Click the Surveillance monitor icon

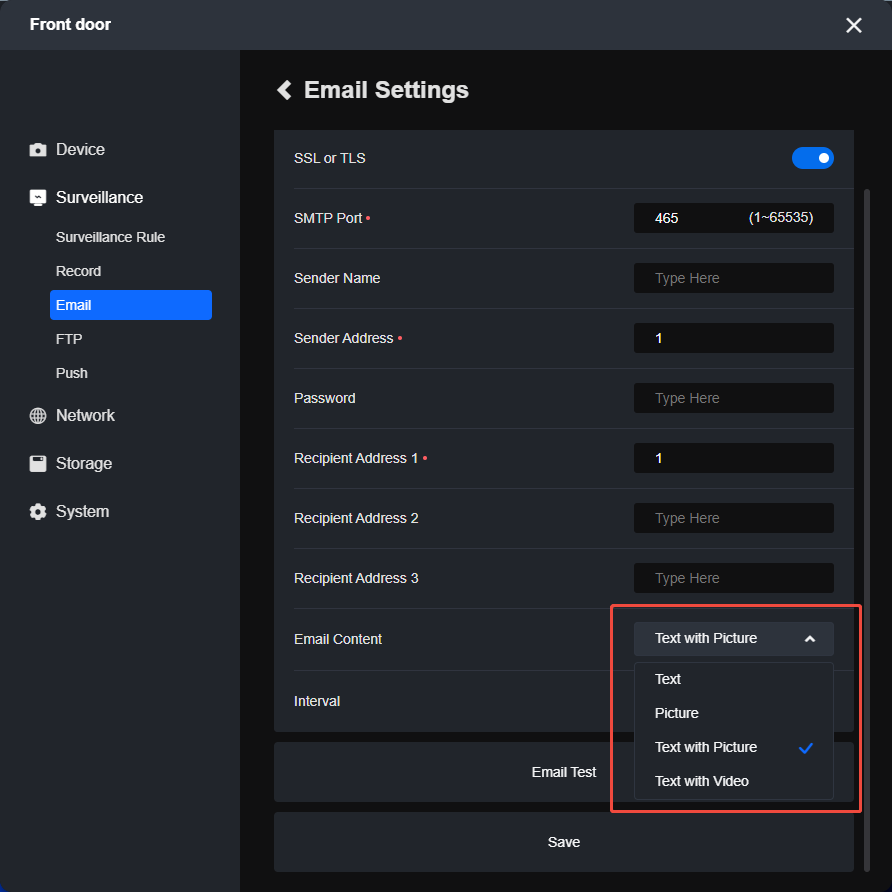pyautogui.click(x=38, y=197)
